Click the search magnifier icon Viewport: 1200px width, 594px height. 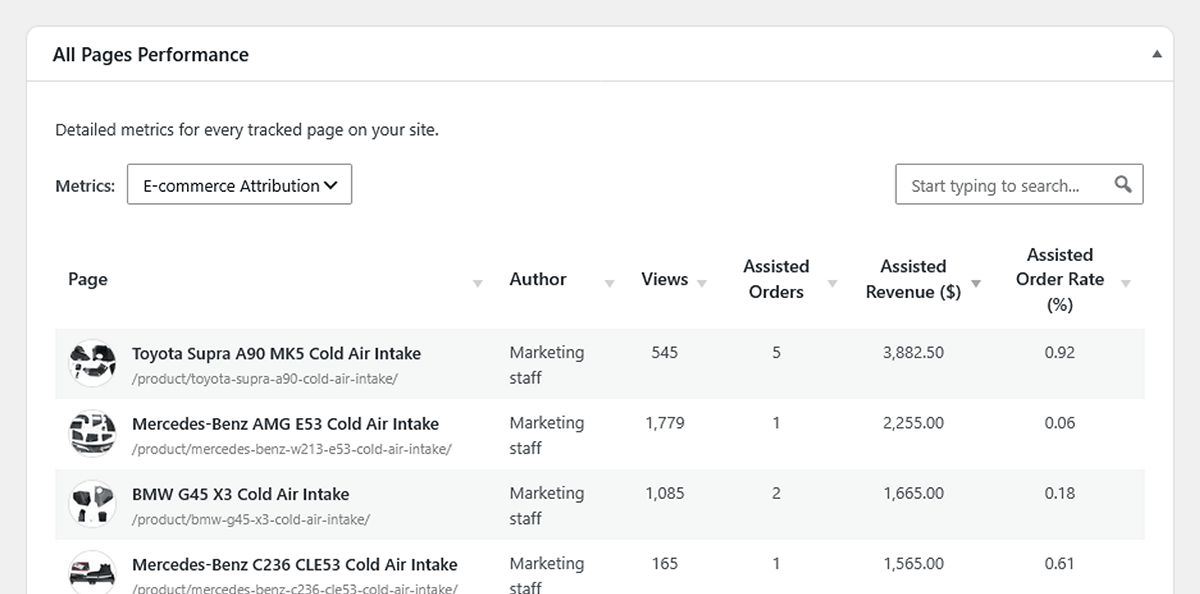1123,184
